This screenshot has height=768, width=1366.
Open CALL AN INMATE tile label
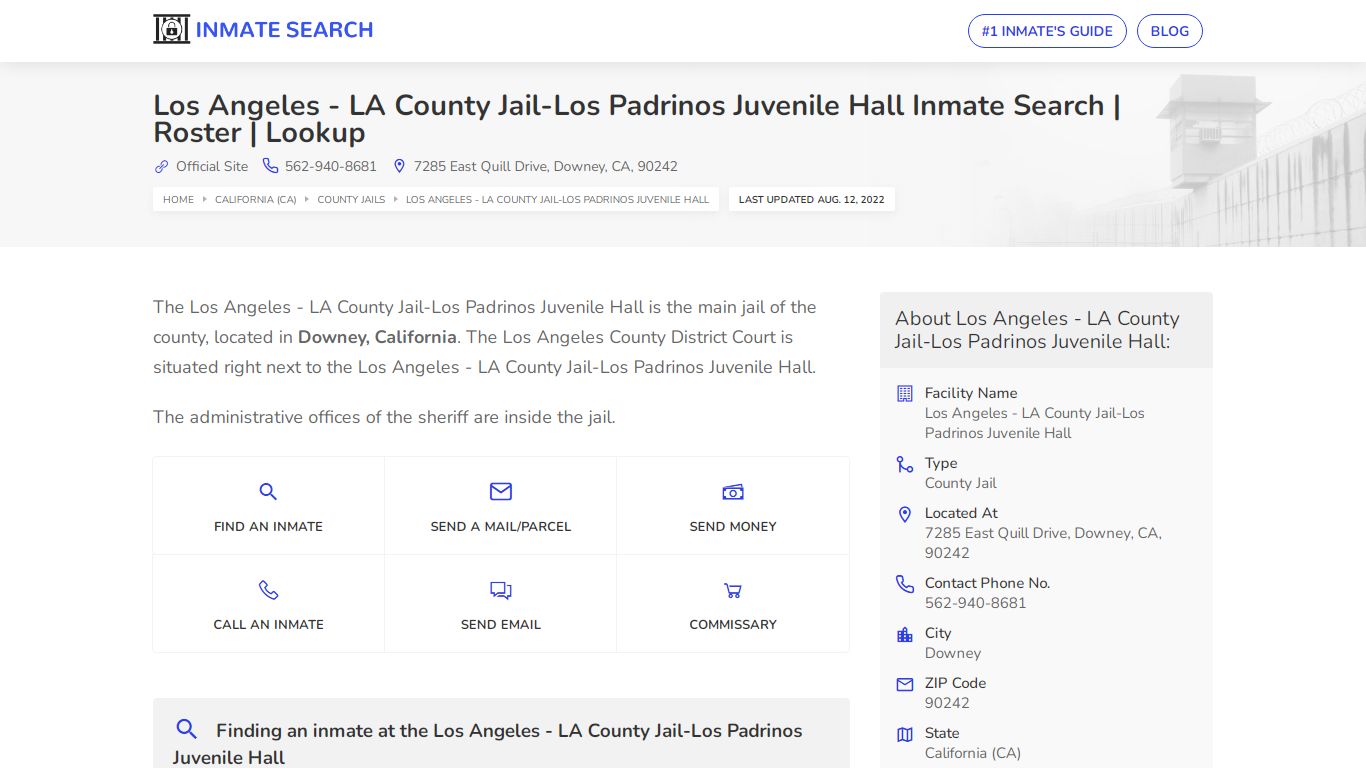pyautogui.click(x=268, y=624)
